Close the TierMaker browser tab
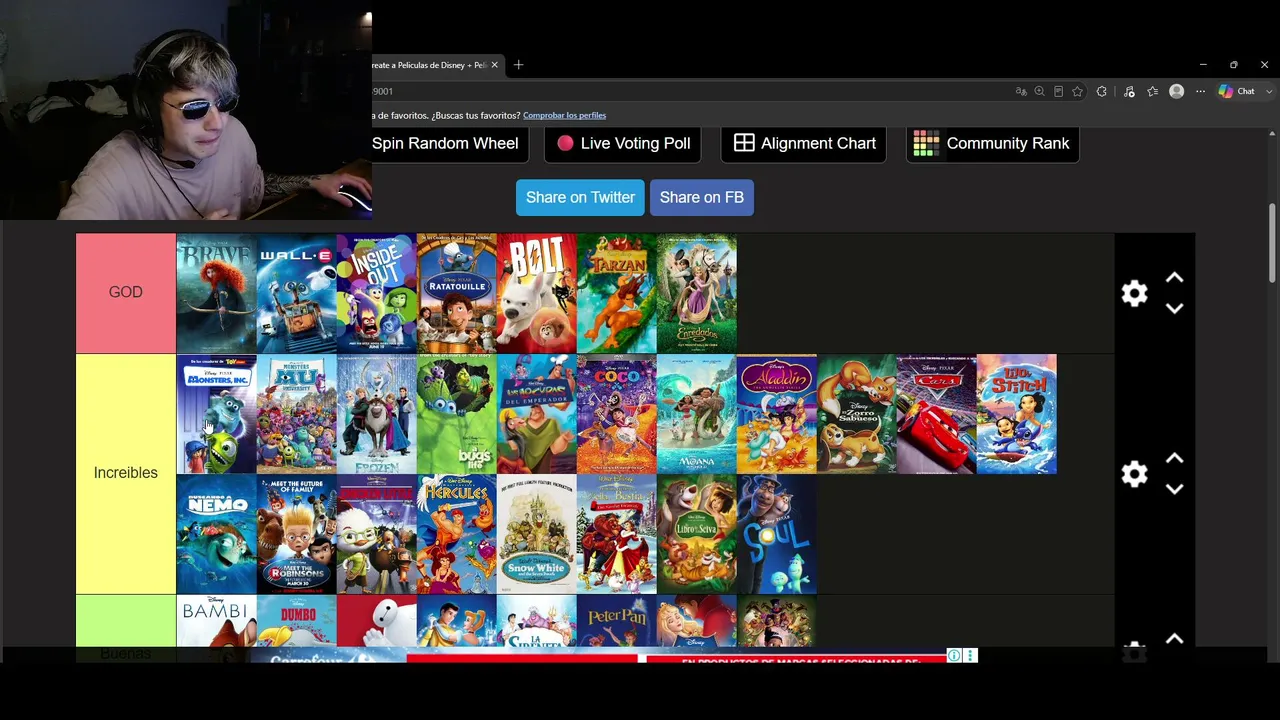Image resolution: width=1280 pixels, height=720 pixels. [x=494, y=65]
